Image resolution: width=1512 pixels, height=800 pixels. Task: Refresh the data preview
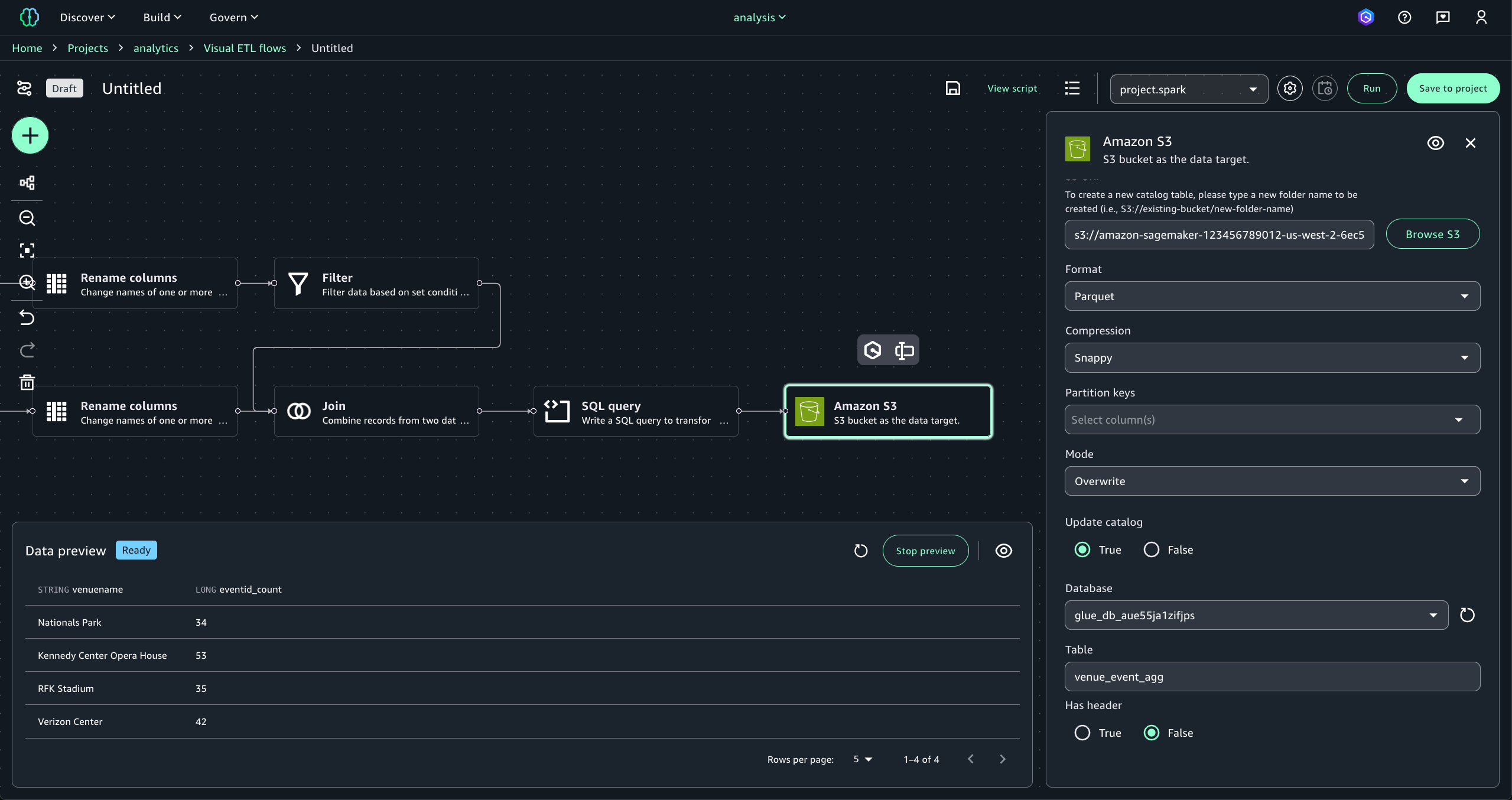(861, 551)
